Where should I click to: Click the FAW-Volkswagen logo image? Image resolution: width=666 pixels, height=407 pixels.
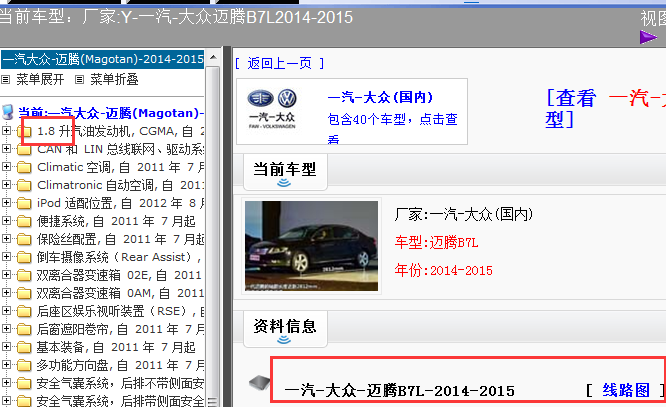point(272,109)
